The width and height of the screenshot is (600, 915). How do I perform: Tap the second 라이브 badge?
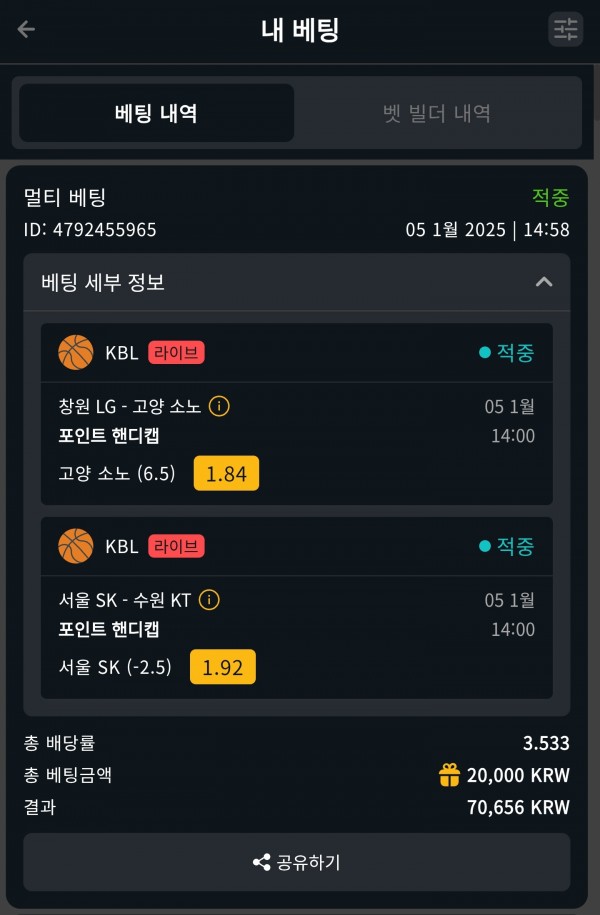(x=176, y=546)
